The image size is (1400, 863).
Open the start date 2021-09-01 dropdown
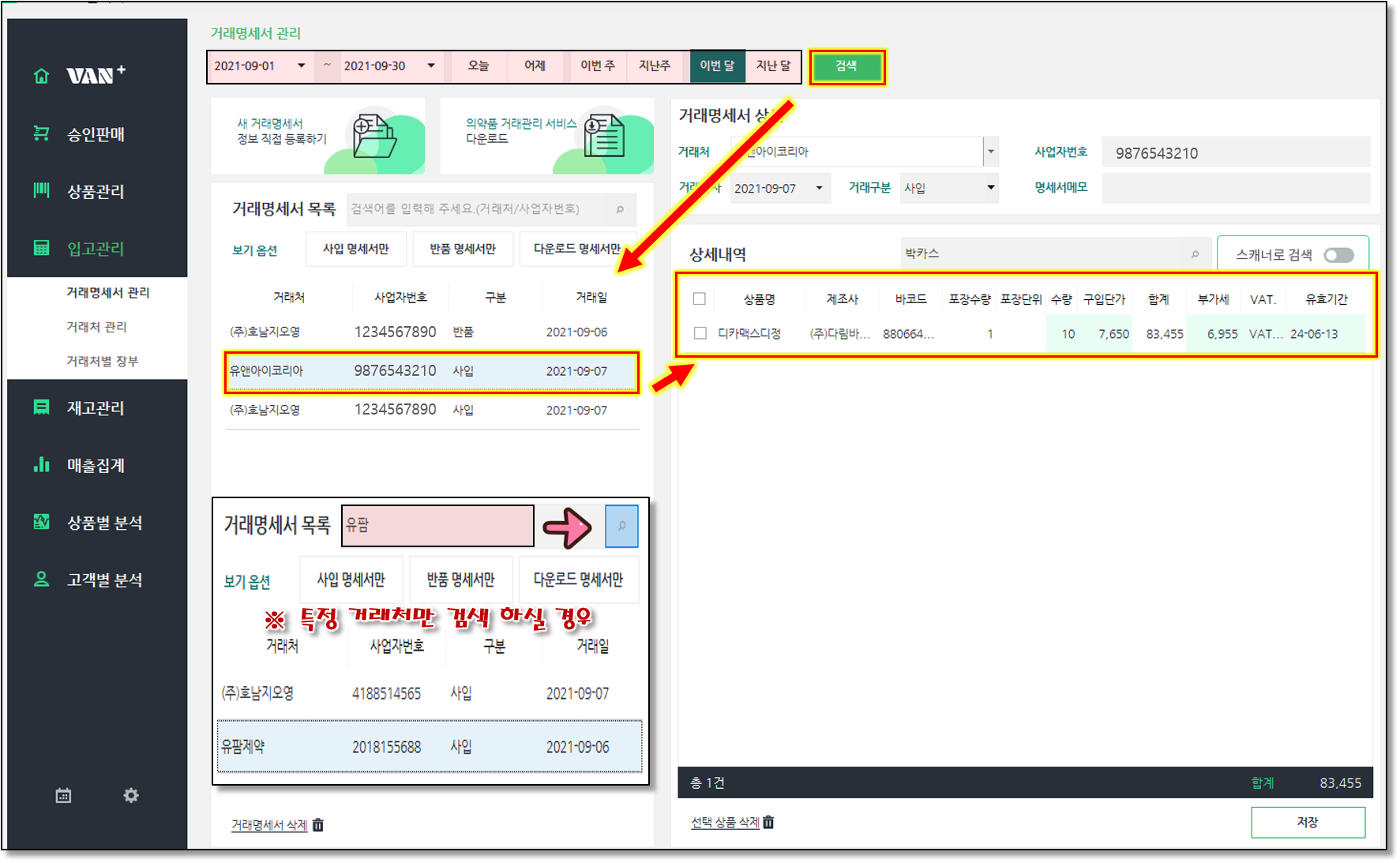click(301, 66)
